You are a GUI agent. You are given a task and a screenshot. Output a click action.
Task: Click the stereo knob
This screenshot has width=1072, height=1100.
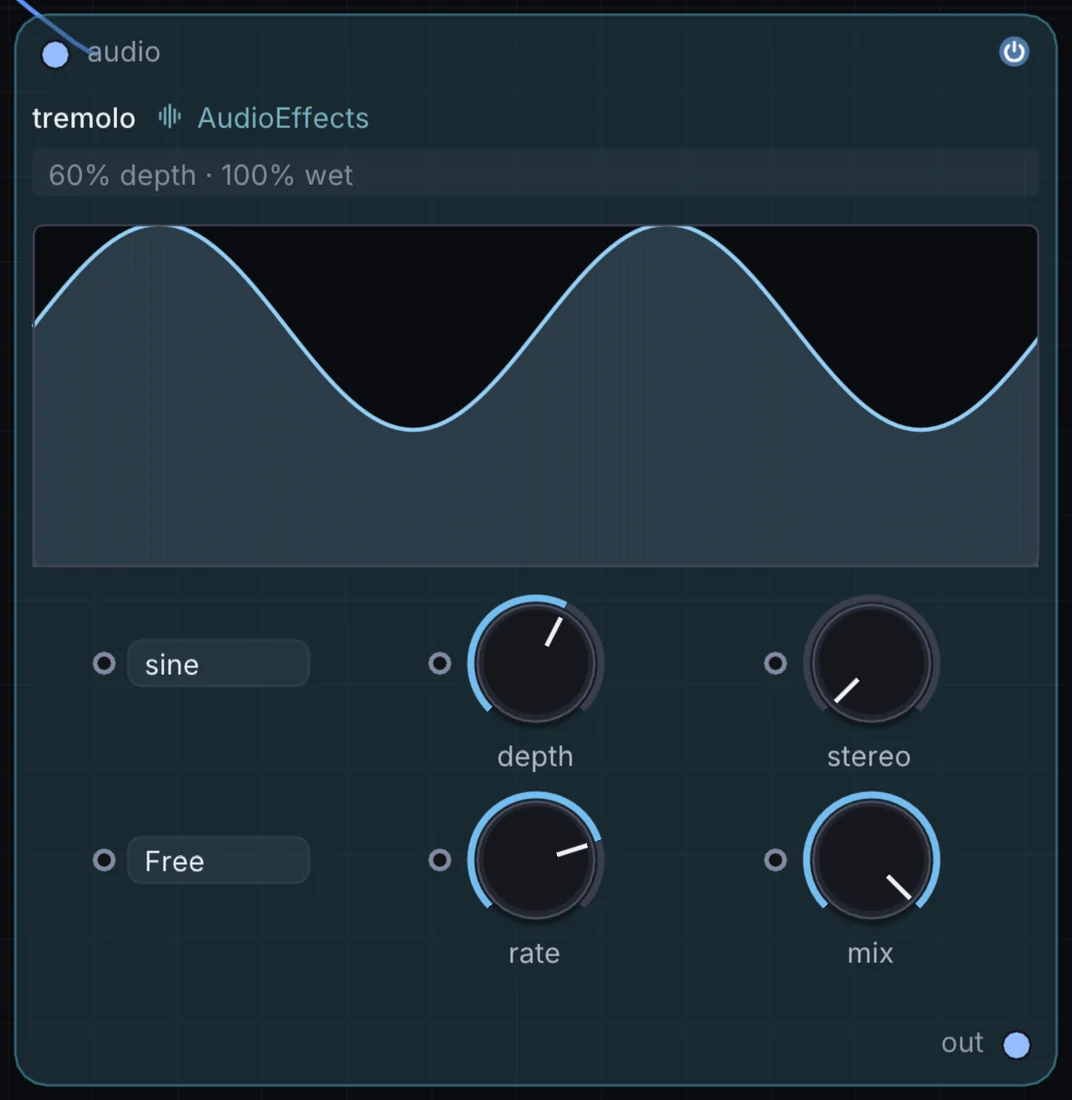[871, 663]
